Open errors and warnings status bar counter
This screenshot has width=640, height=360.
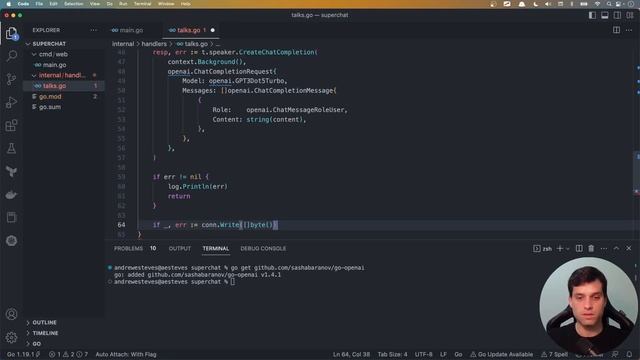[x=68, y=354]
